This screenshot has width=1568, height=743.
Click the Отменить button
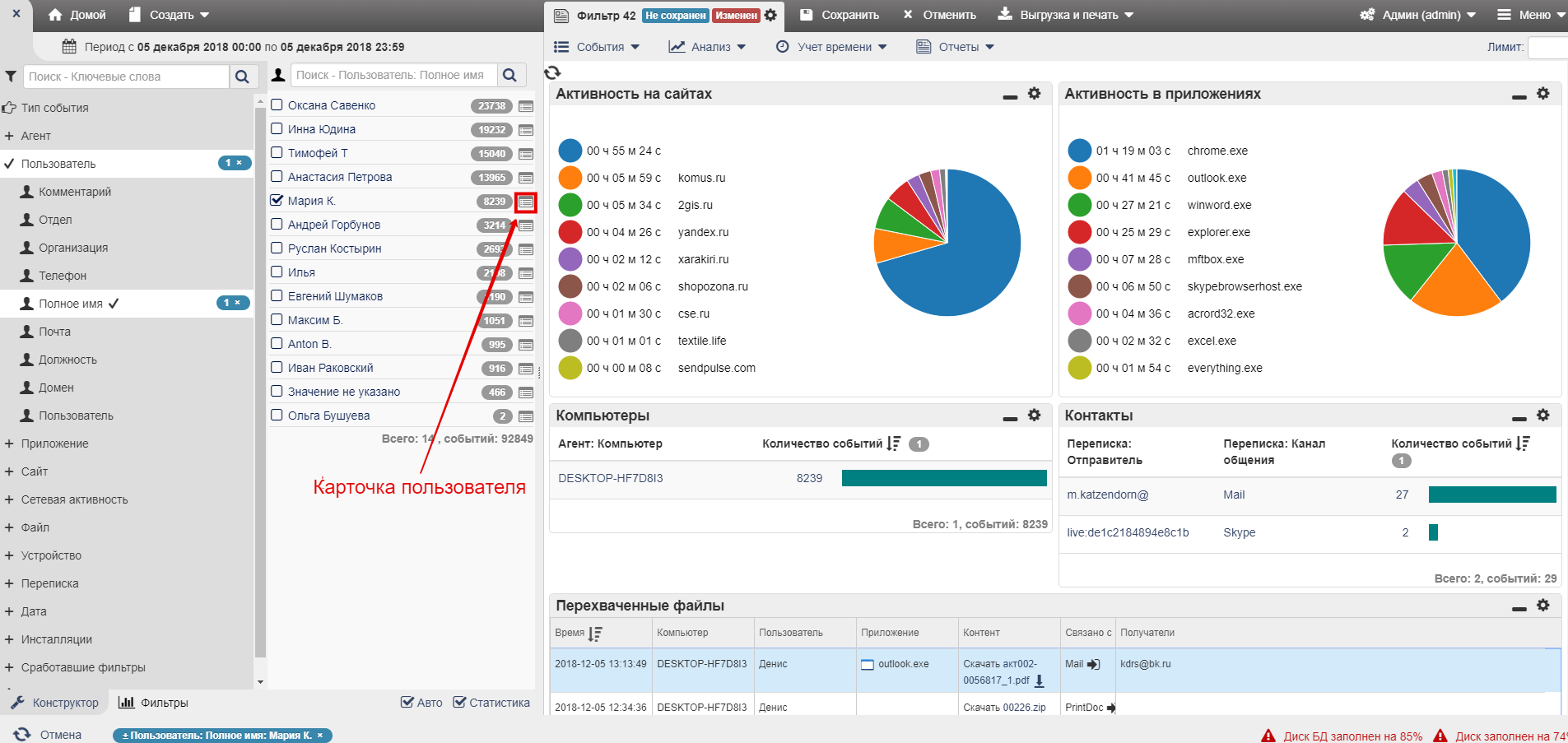coord(940,15)
